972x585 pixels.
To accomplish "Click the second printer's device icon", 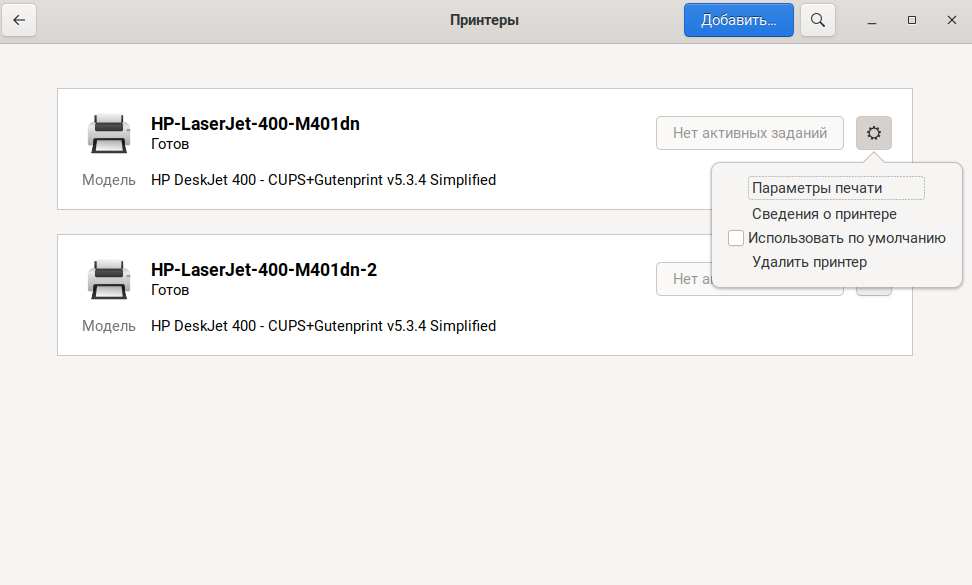I will 108,279.
